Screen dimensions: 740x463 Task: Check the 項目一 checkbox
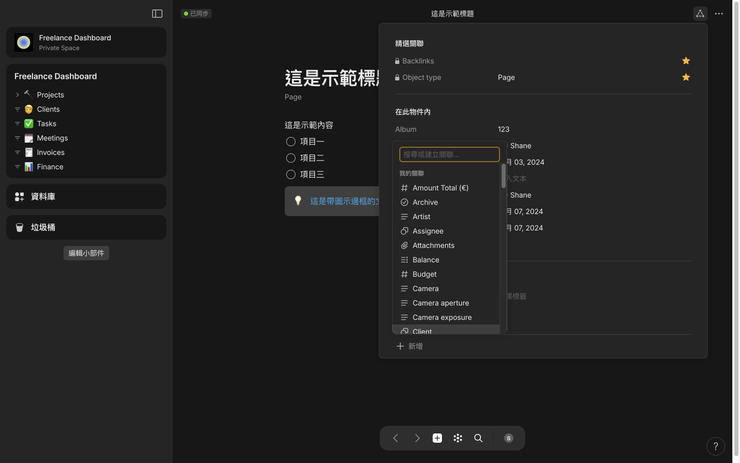click(291, 142)
